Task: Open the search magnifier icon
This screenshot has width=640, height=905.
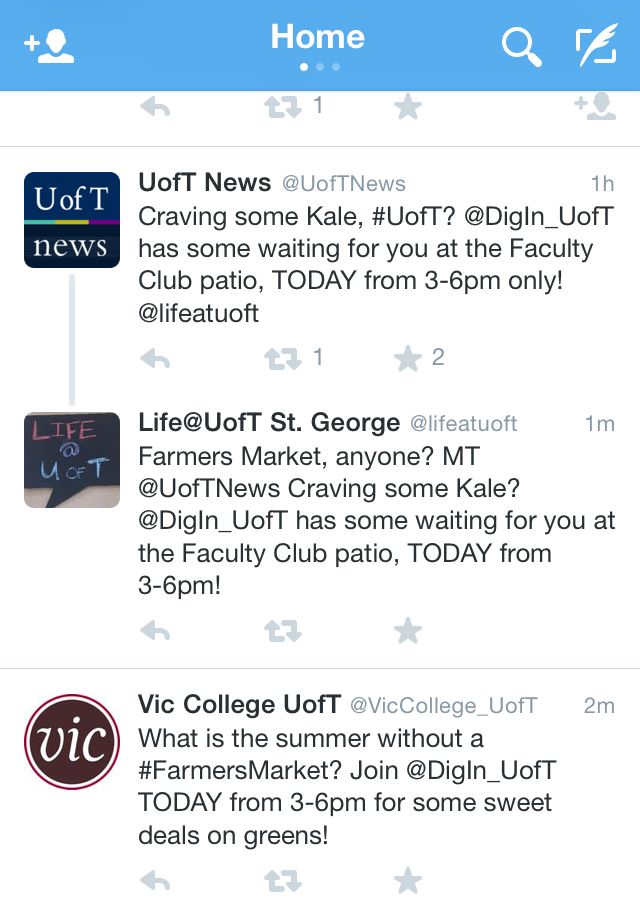Action: (521, 46)
